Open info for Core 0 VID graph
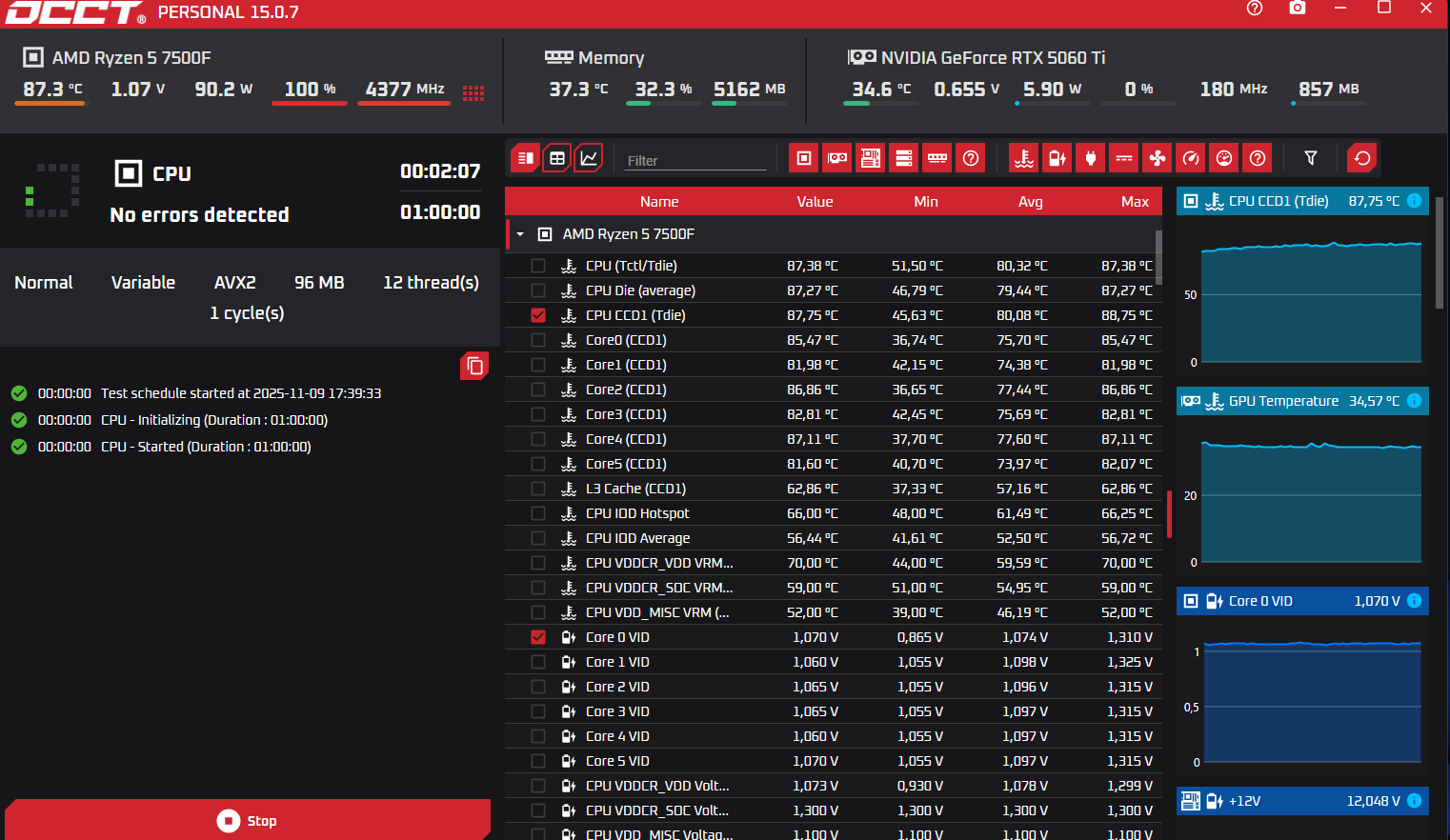The image size is (1450, 840). (1415, 601)
